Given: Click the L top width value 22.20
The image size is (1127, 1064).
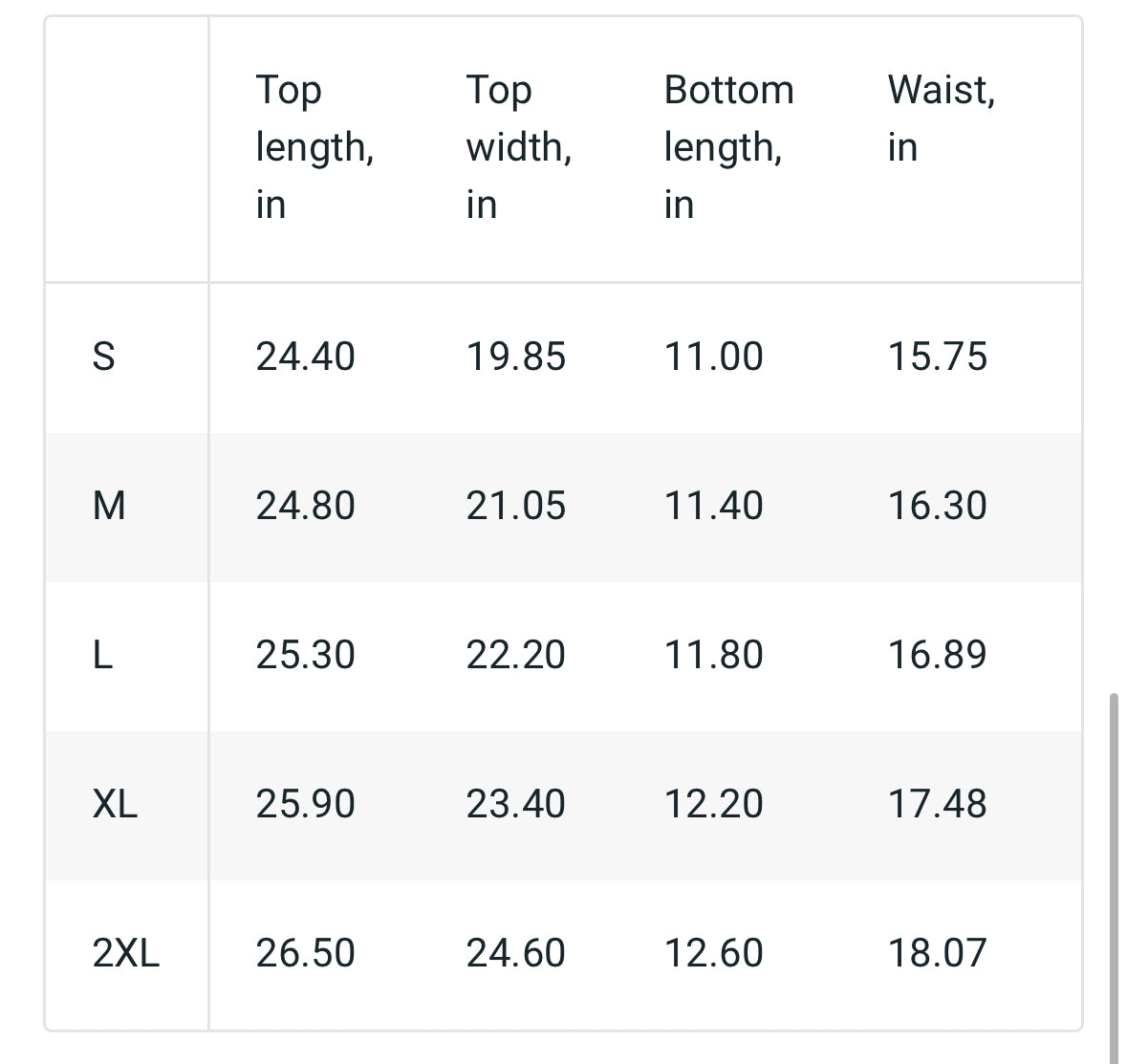Looking at the screenshot, I should 515,656.
